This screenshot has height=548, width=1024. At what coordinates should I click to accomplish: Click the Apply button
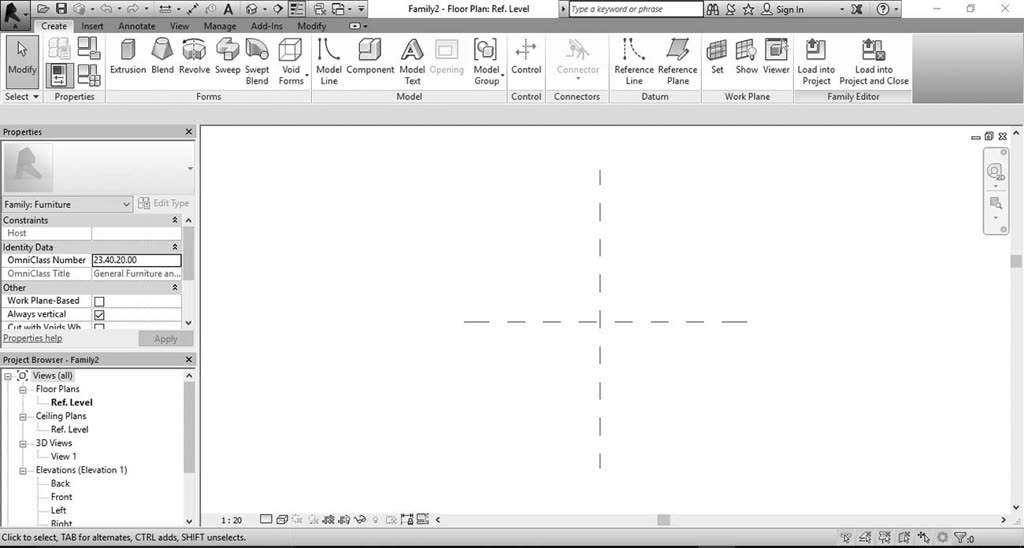(x=165, y=339)
